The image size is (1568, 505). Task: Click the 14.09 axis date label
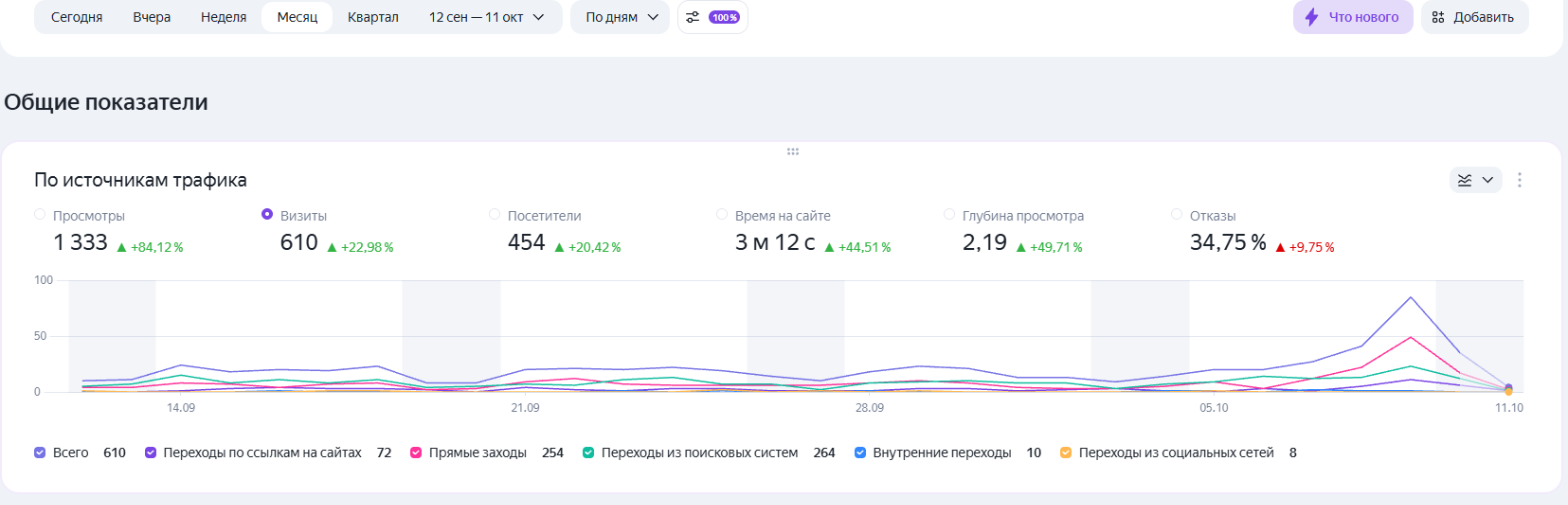tap(181, 408)
